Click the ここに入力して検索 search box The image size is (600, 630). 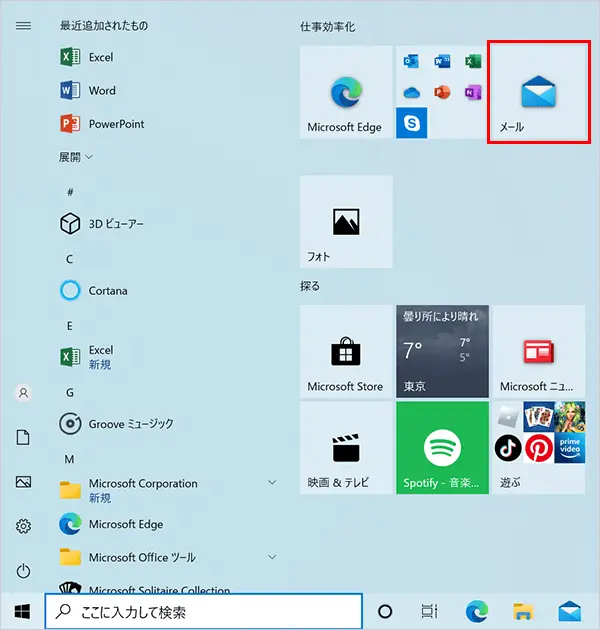click(x=203, y=612)
